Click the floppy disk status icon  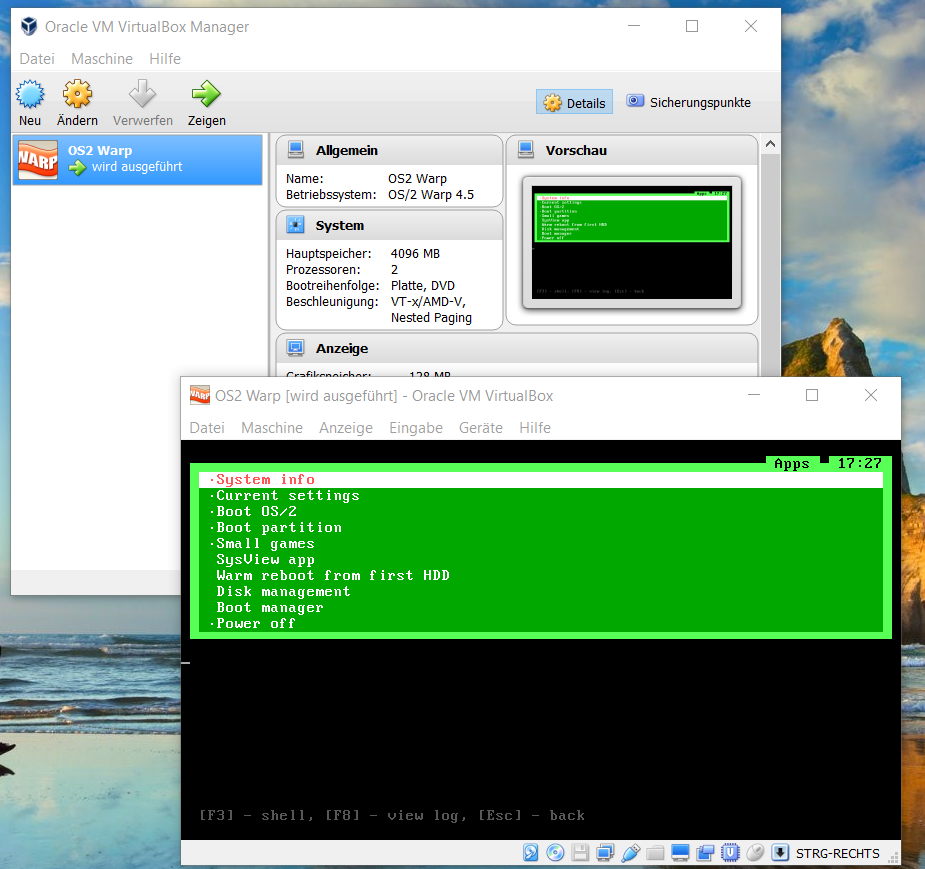click(580, 852)
